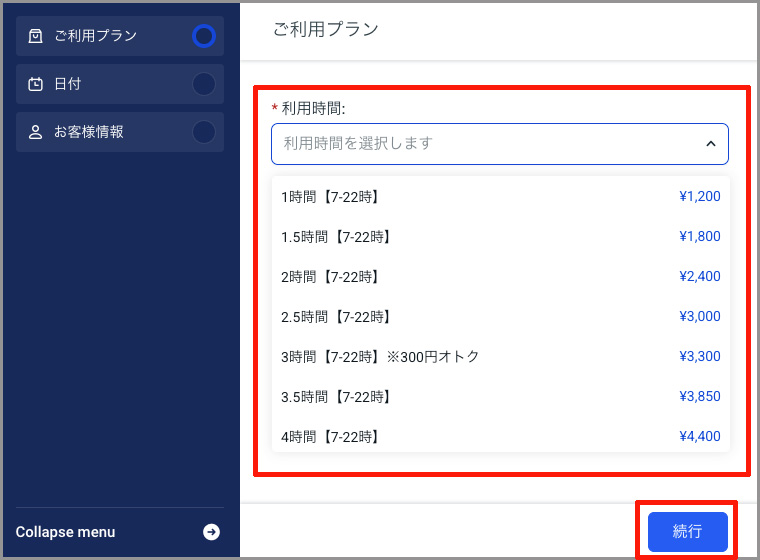The height and width of the screenshot is (560, 760).
Task: Click the ¥4,400 price
Action: click(699, 436)
